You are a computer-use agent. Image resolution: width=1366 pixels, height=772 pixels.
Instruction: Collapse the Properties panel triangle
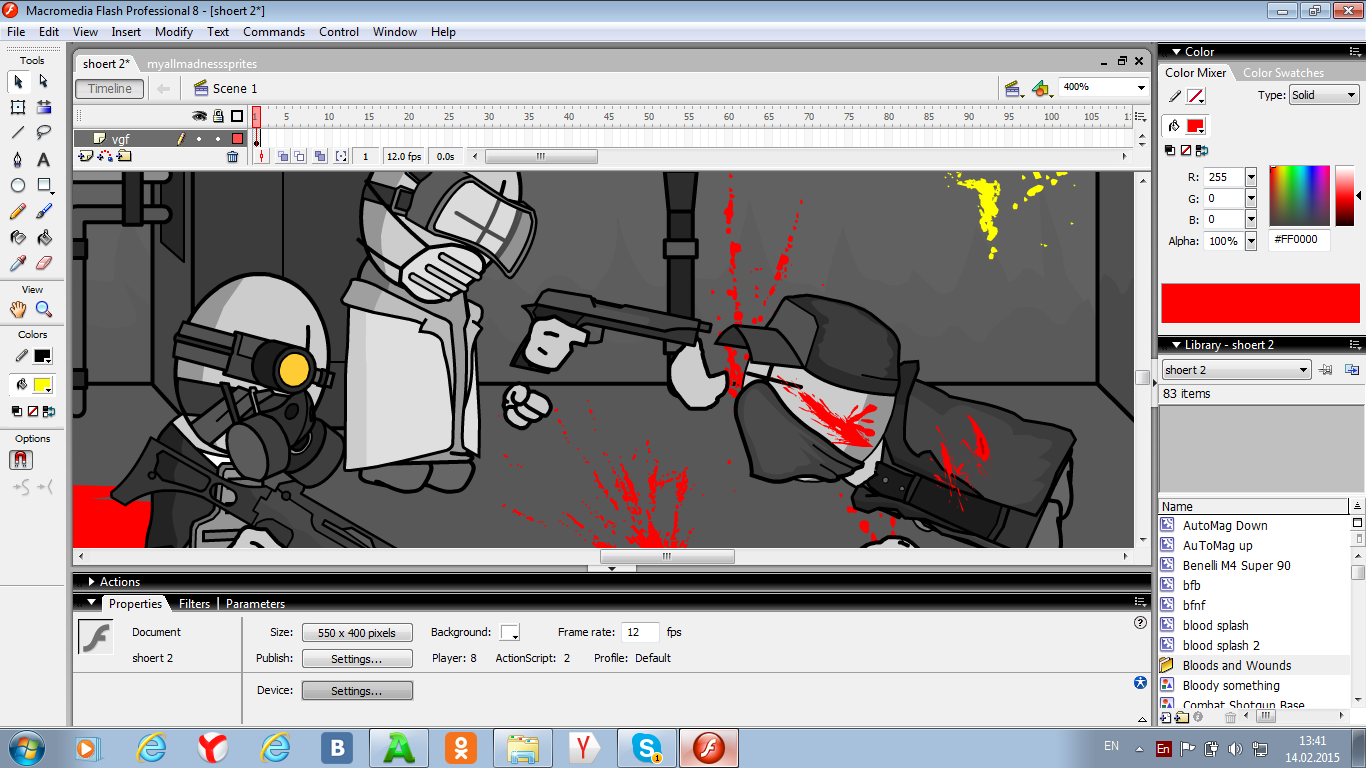click(91, 603)
